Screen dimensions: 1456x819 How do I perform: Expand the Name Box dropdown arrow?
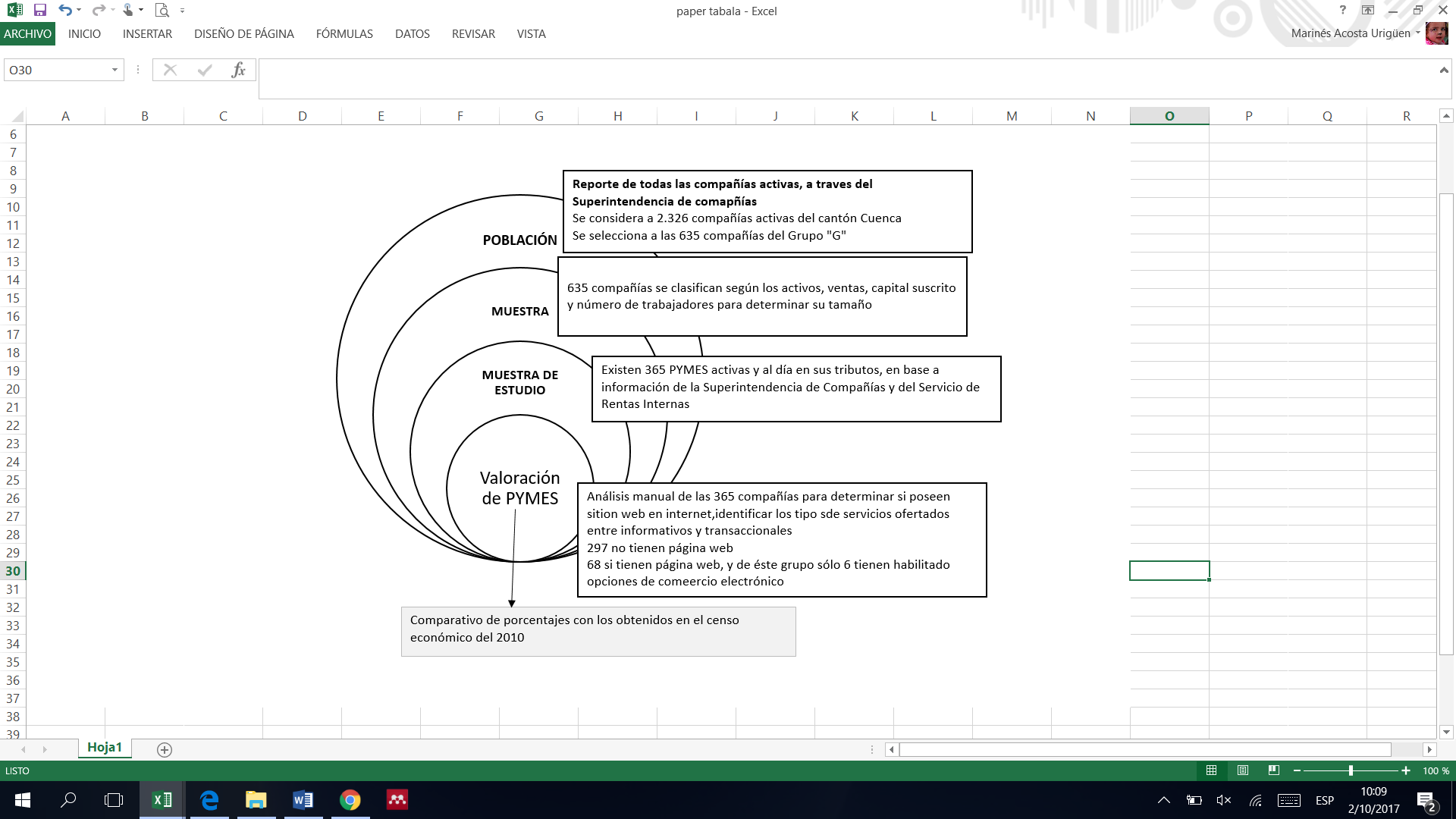[x=115, y=70]
